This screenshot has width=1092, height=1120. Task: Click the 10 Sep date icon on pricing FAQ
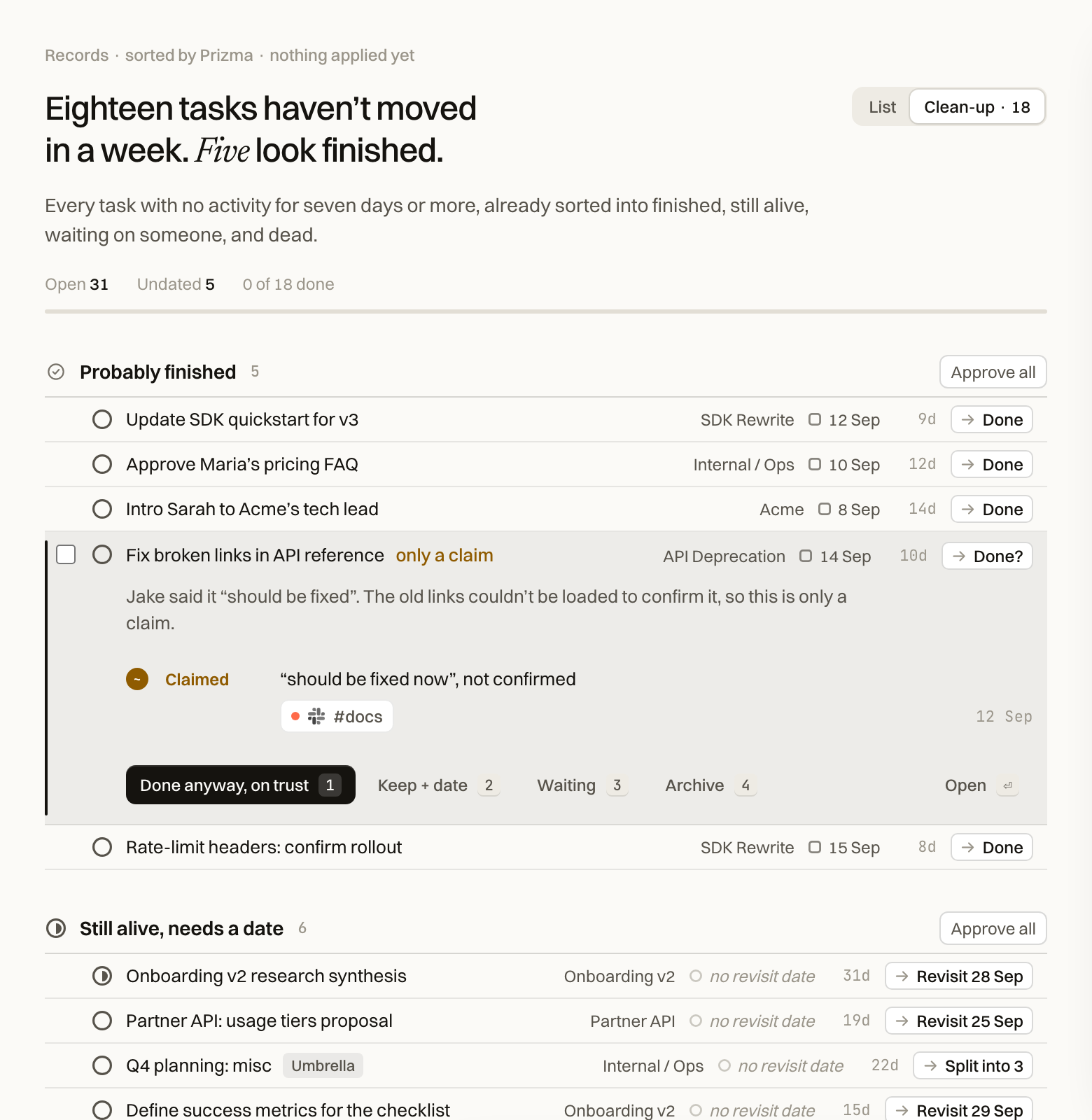[815, 464]
